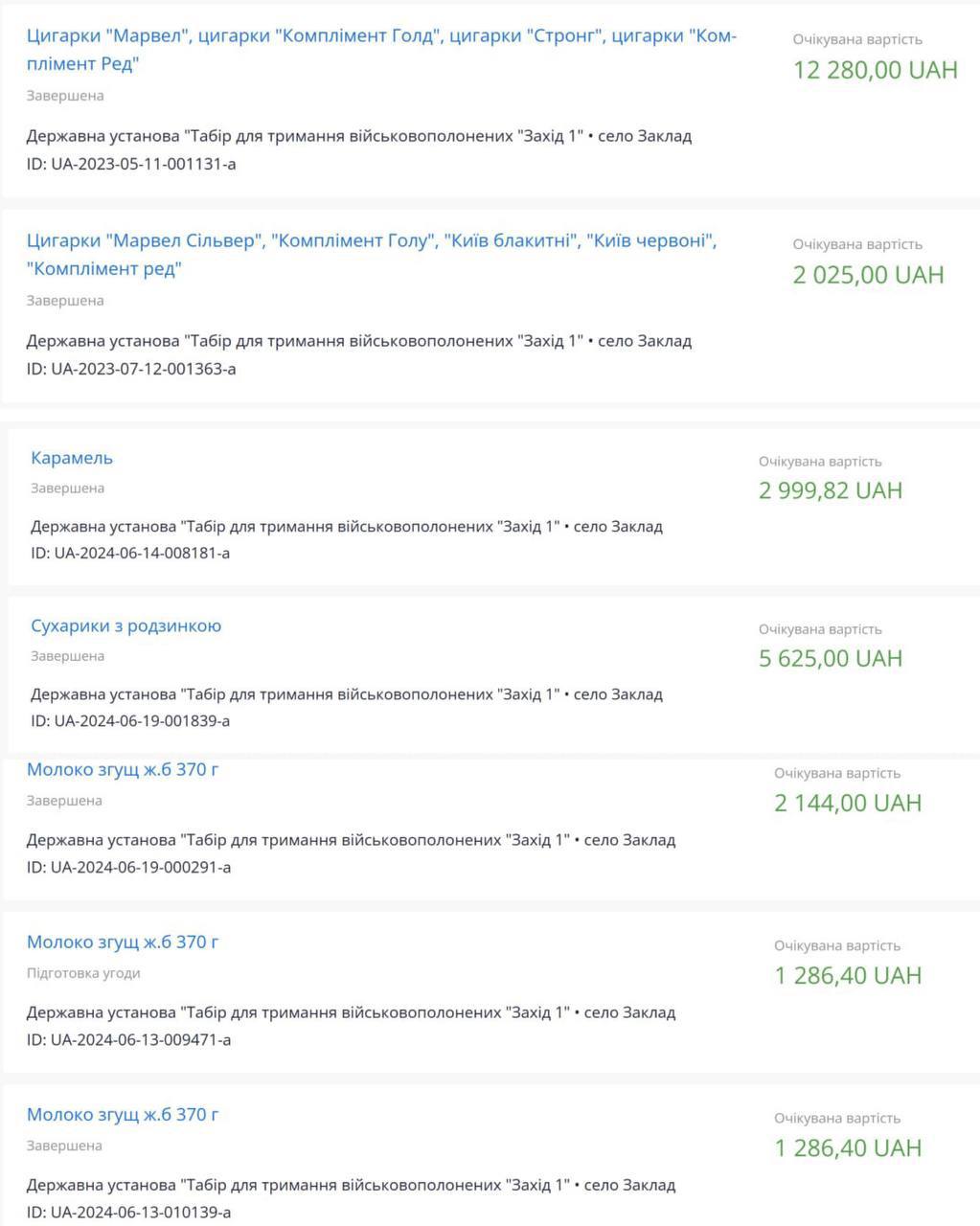Click the ID UA-2024-06-13-009471-a text

click(x=128, y=1040)
